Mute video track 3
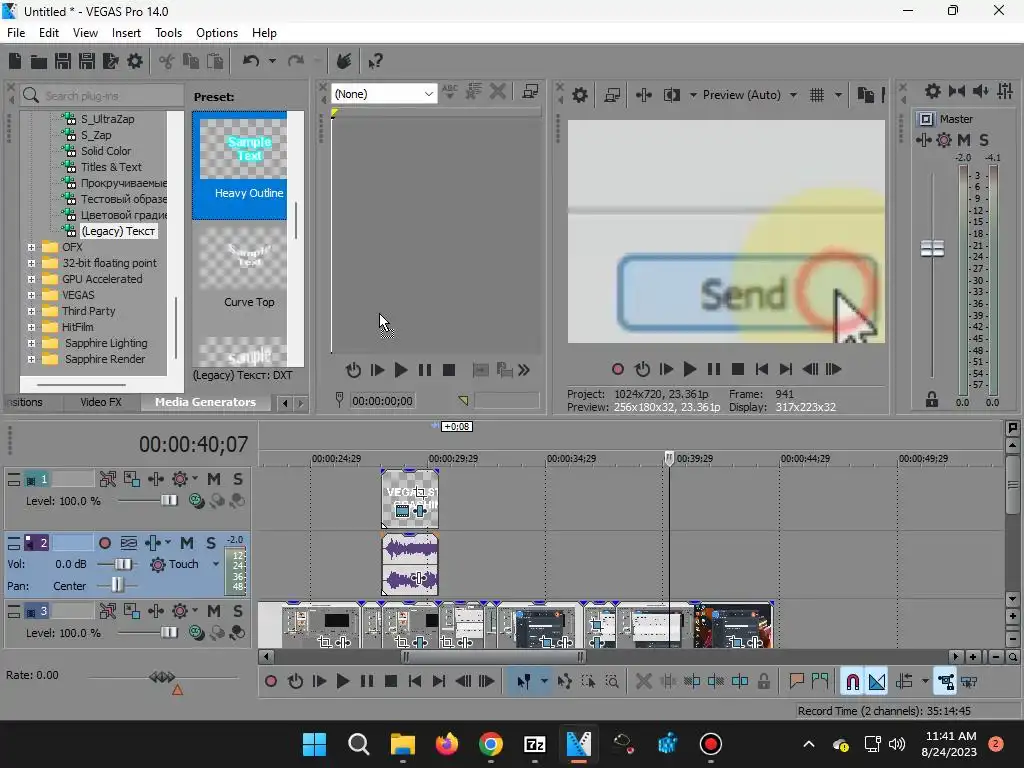 [x=214, y=611]
